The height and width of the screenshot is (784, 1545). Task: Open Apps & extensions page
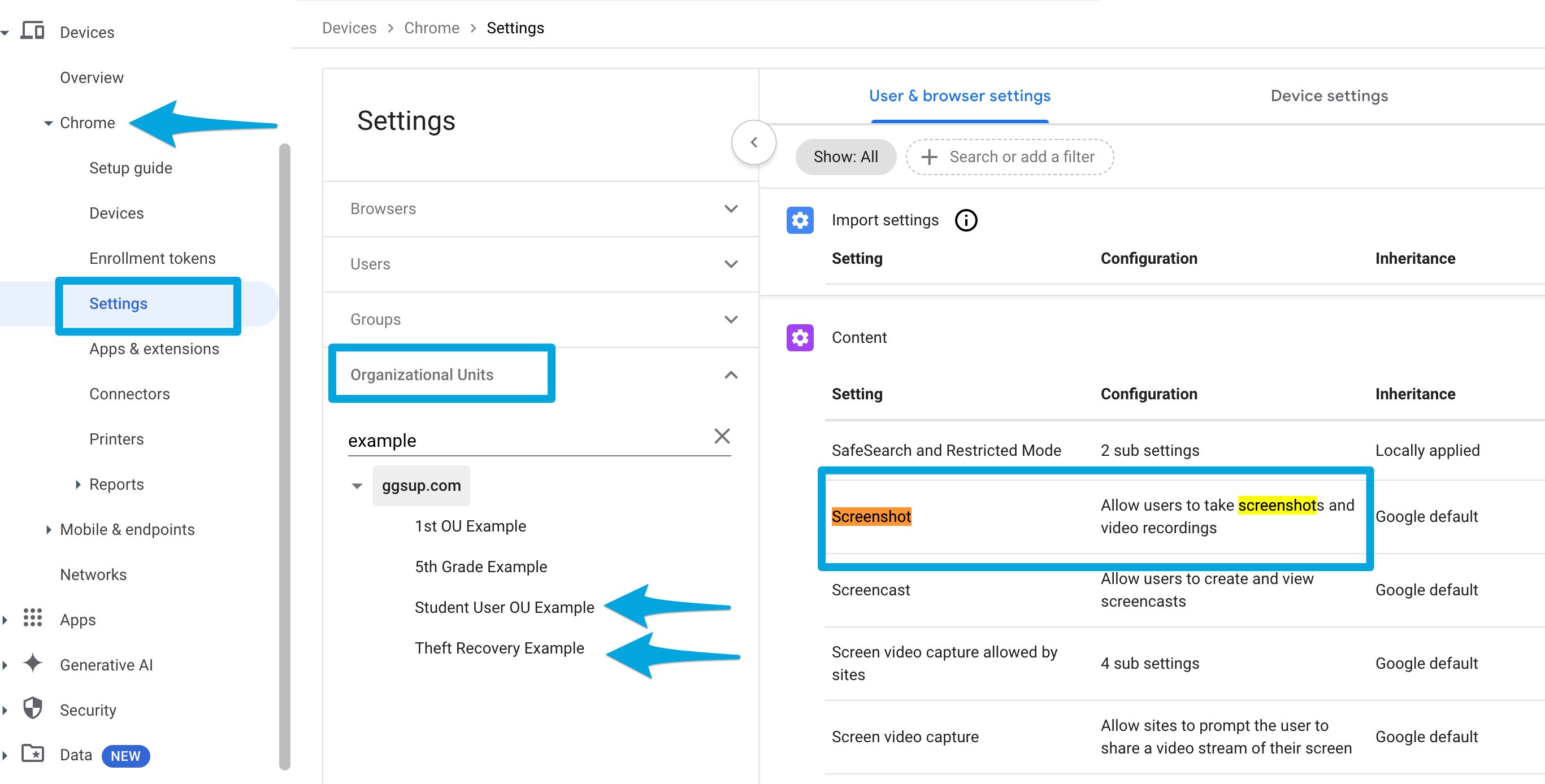154,349
